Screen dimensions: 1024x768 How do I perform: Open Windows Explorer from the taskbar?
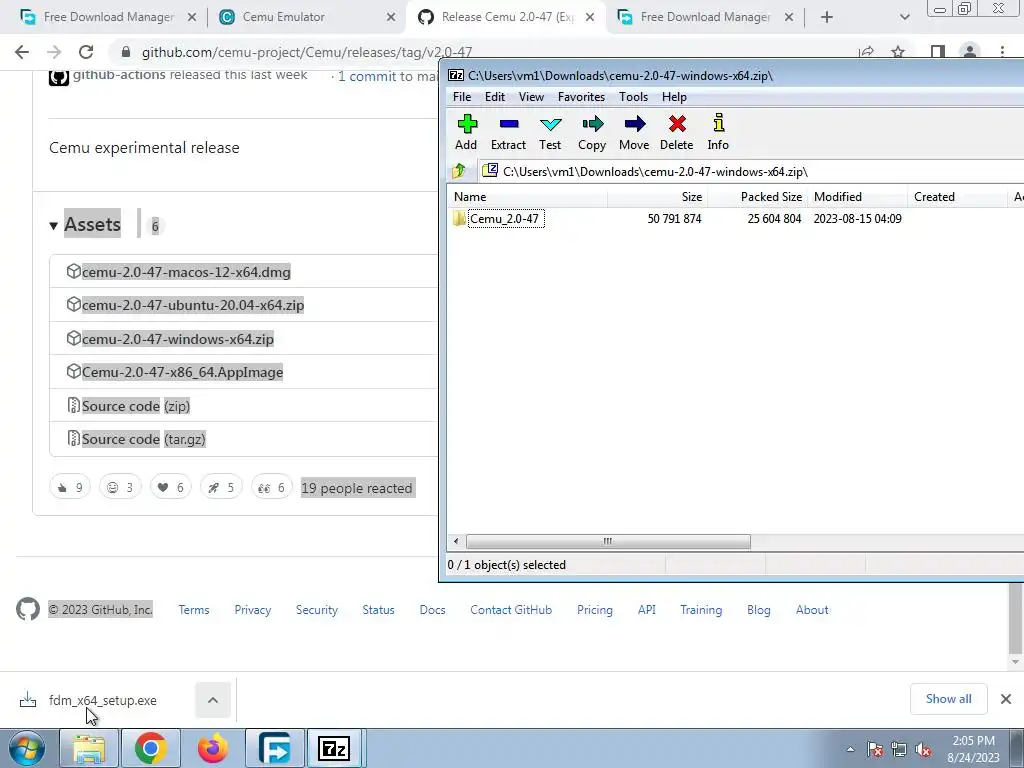[89, 748]
